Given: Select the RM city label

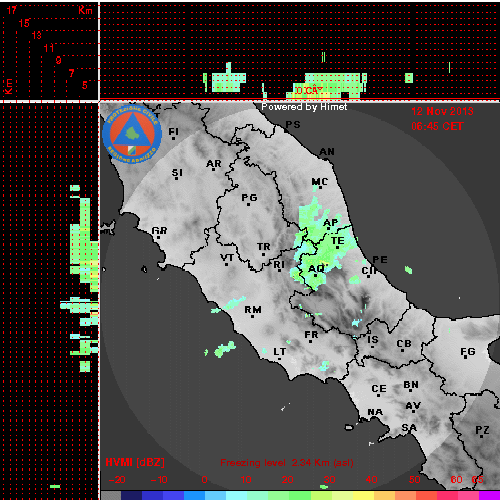Looking at the screenshot, I should (253, 310).
